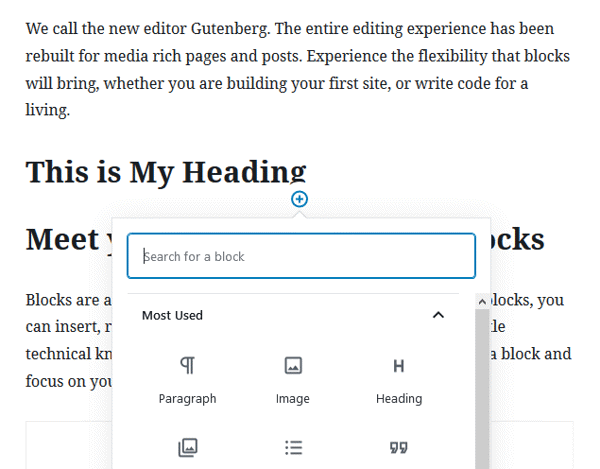Focus the Search for a block field
This screenshot has width=600, height=469.
click(301, 256)
